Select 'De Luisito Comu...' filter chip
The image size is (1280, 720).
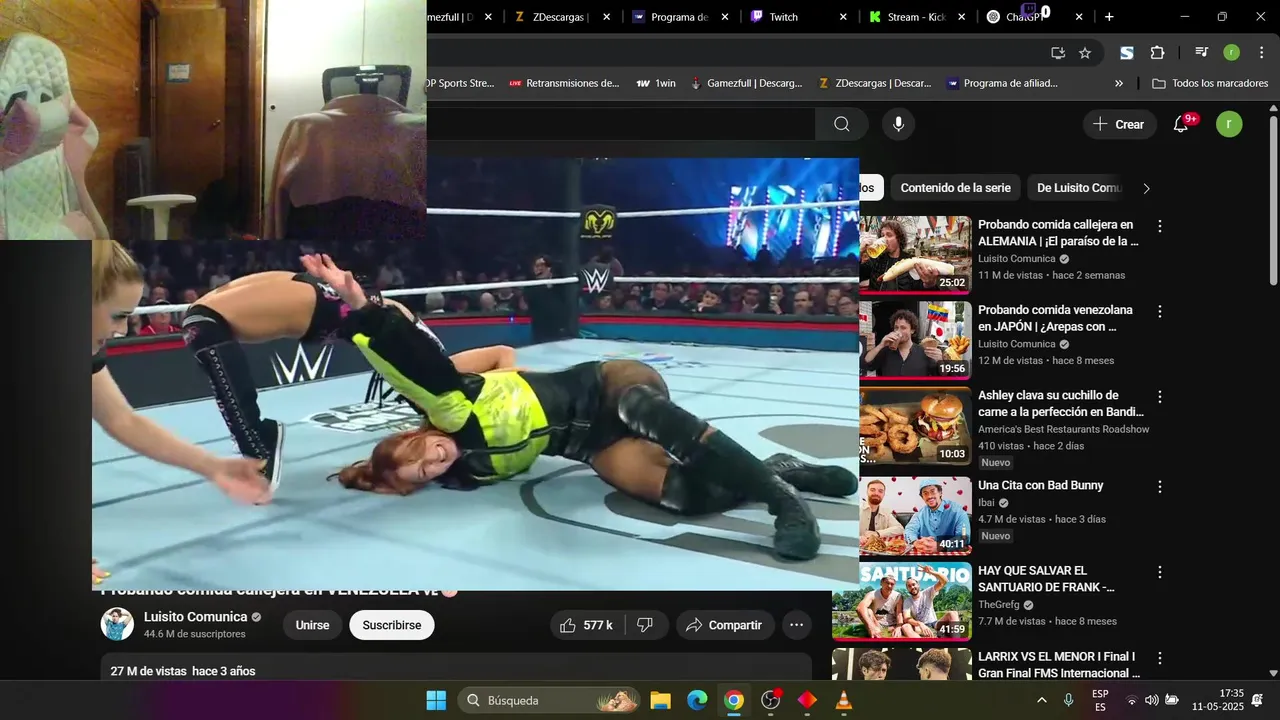(x=1079, y=188)
